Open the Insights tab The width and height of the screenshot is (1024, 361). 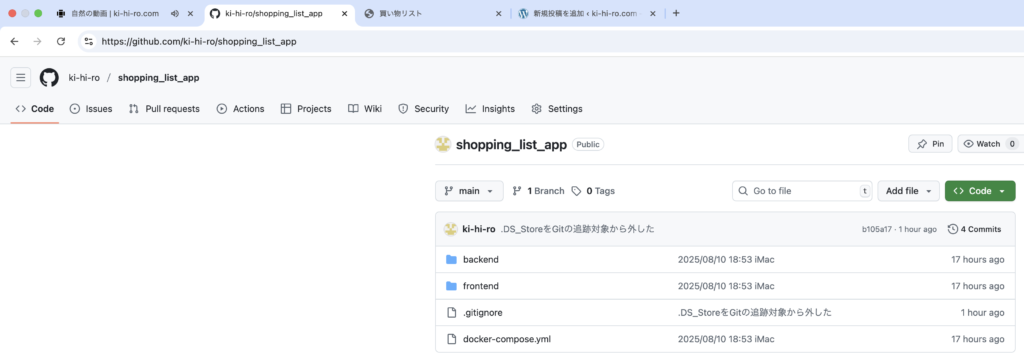[490, 109]
